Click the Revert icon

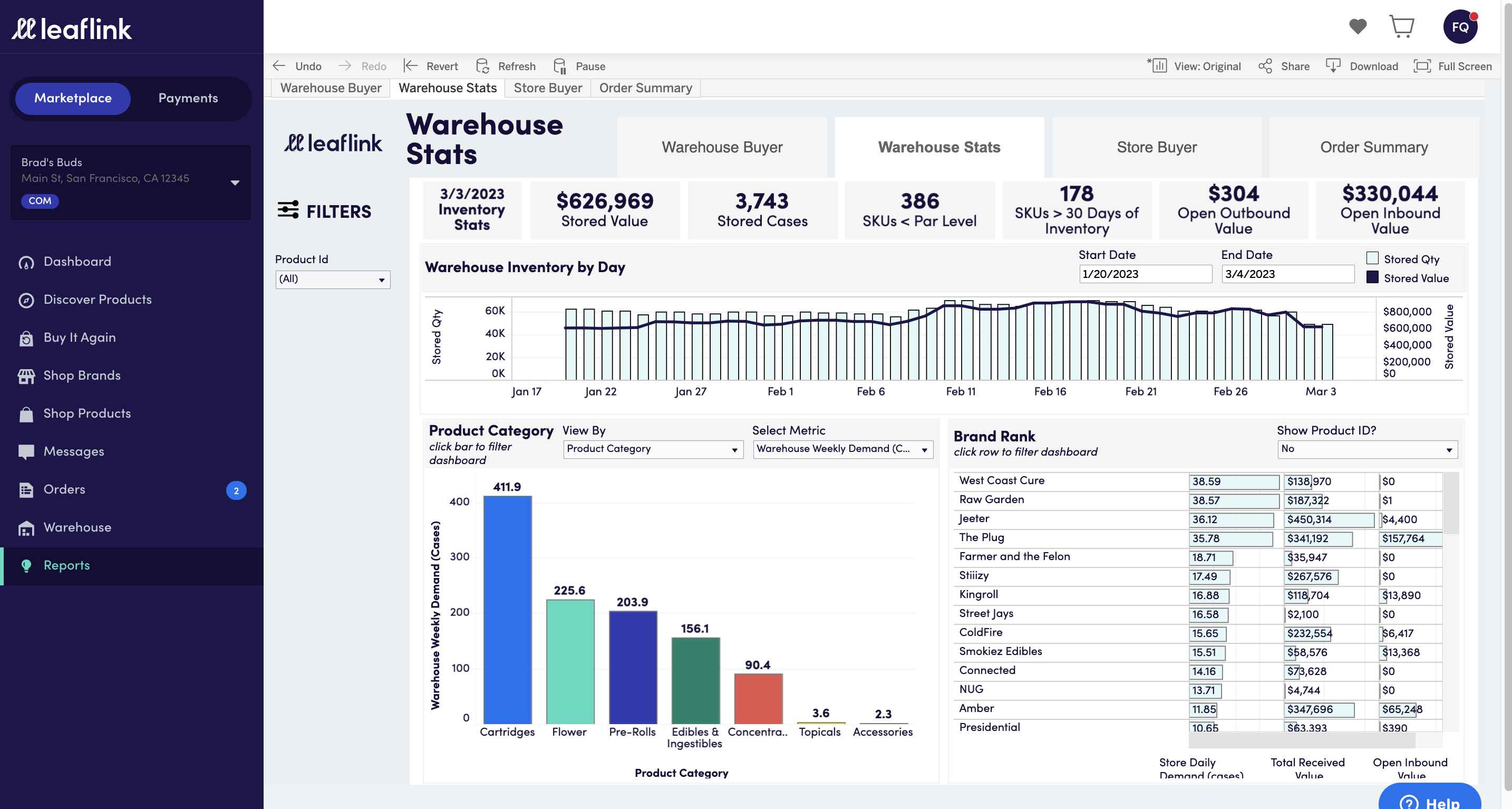[x=410, y=66]
